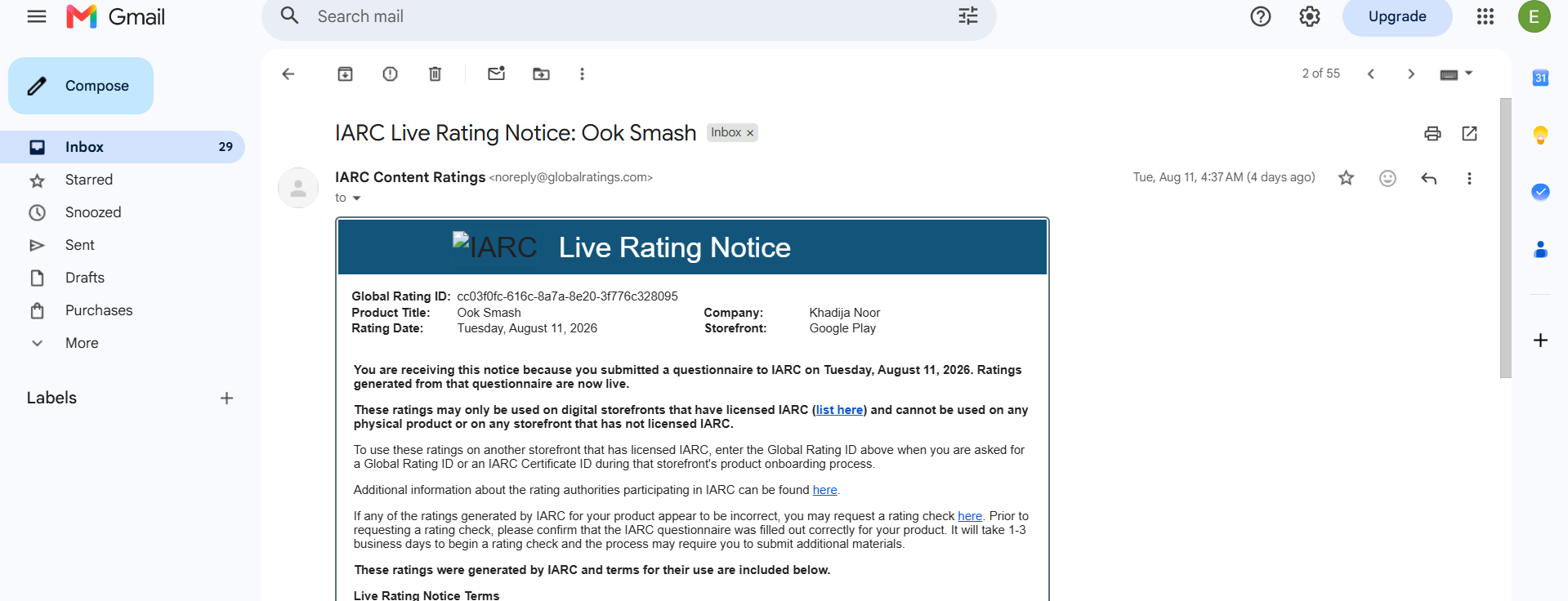Open the main menu hamburger icon
The height and width of the screenshot is (601, 1568).
(x=37, y=16)
